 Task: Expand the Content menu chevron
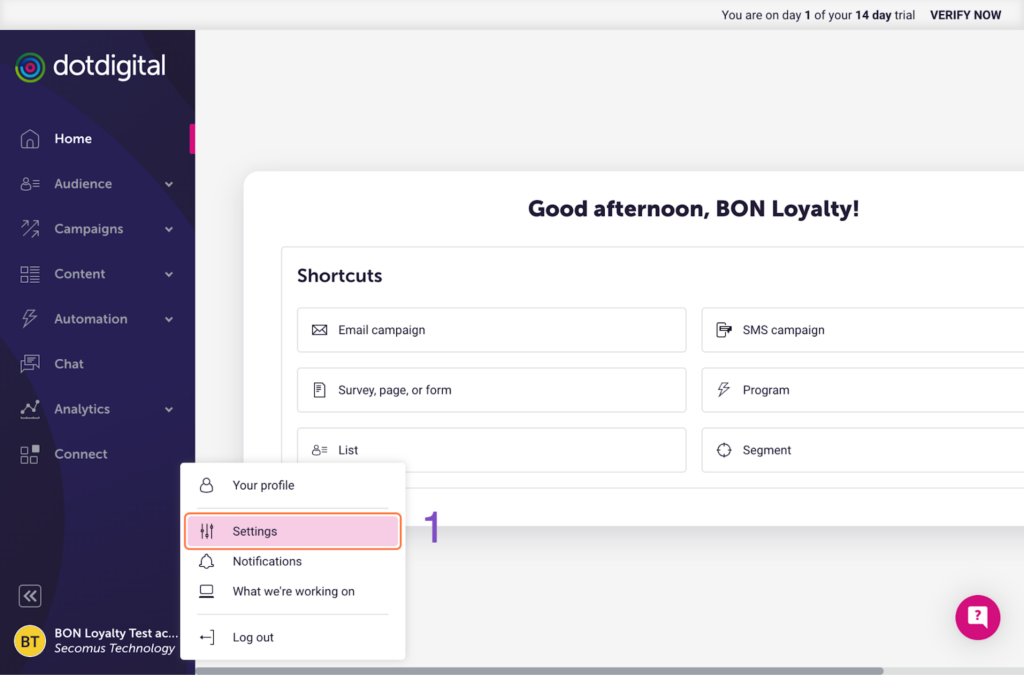click(169, 274)
